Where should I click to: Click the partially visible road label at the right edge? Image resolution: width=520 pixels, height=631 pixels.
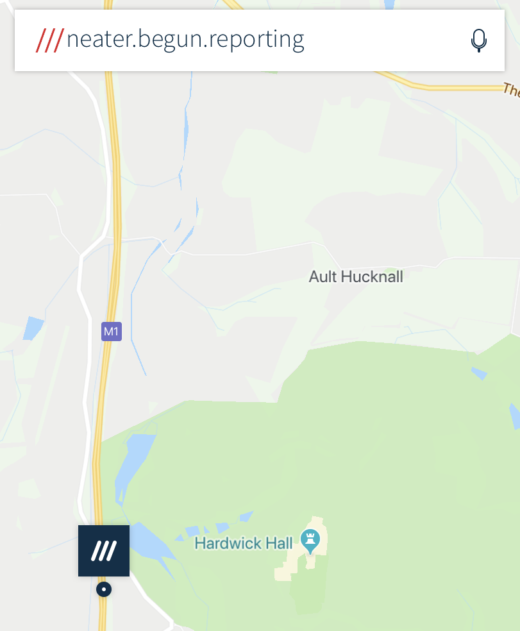(x=512, y=89)
